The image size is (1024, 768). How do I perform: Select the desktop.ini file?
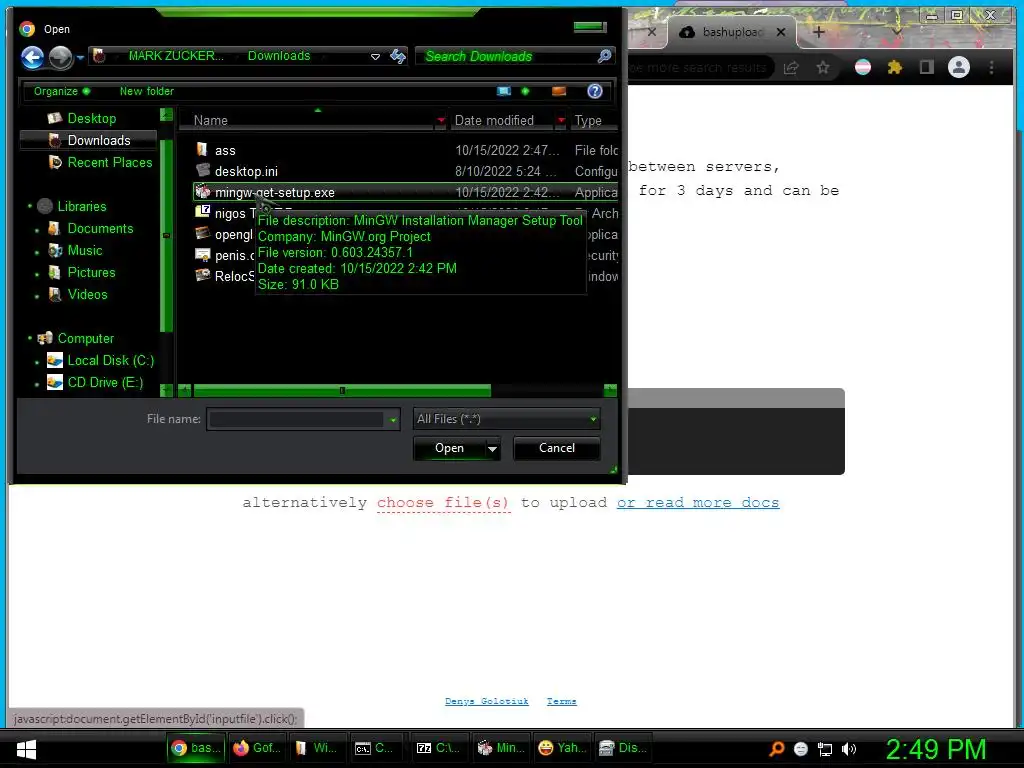pyautogui.click(x=246, y=172)
